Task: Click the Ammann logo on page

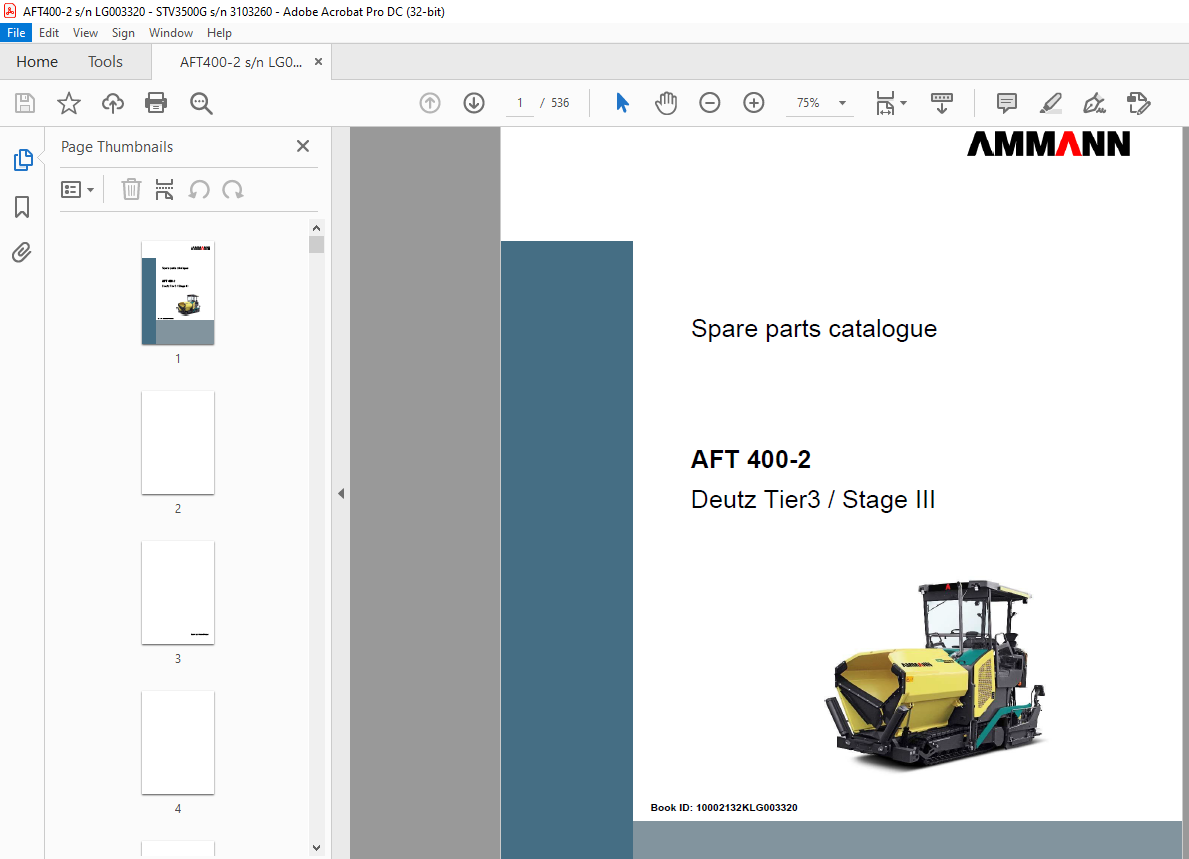Action: pos(1048,144)
